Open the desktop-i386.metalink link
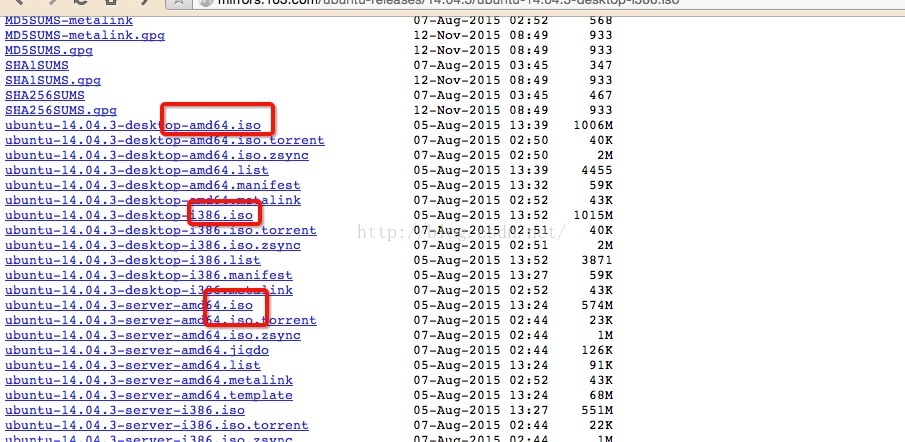 tap(148, 290)
